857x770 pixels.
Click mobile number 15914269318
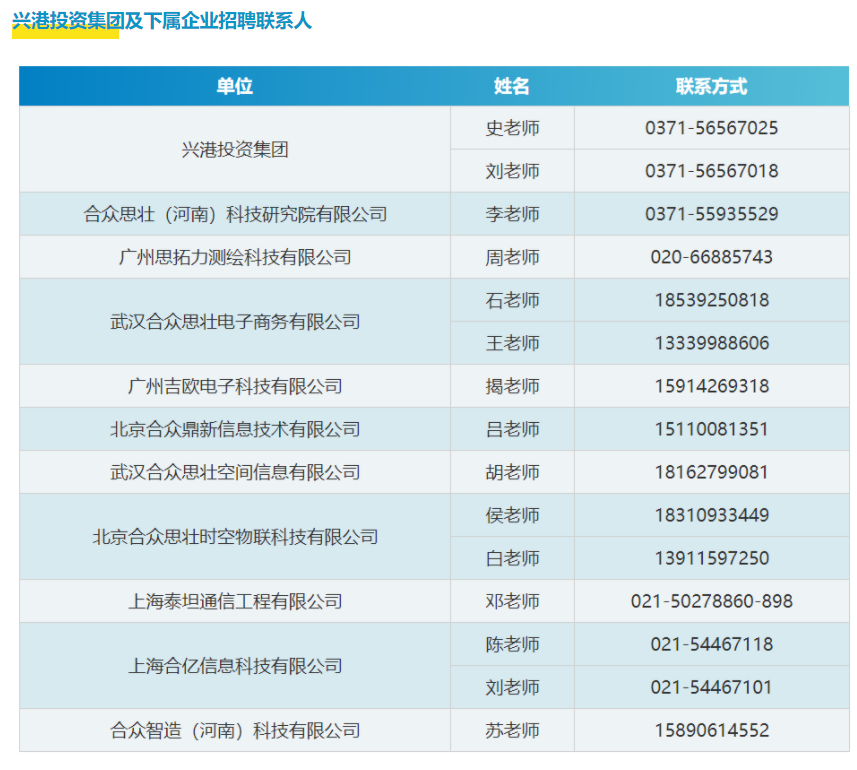[712, 386]
